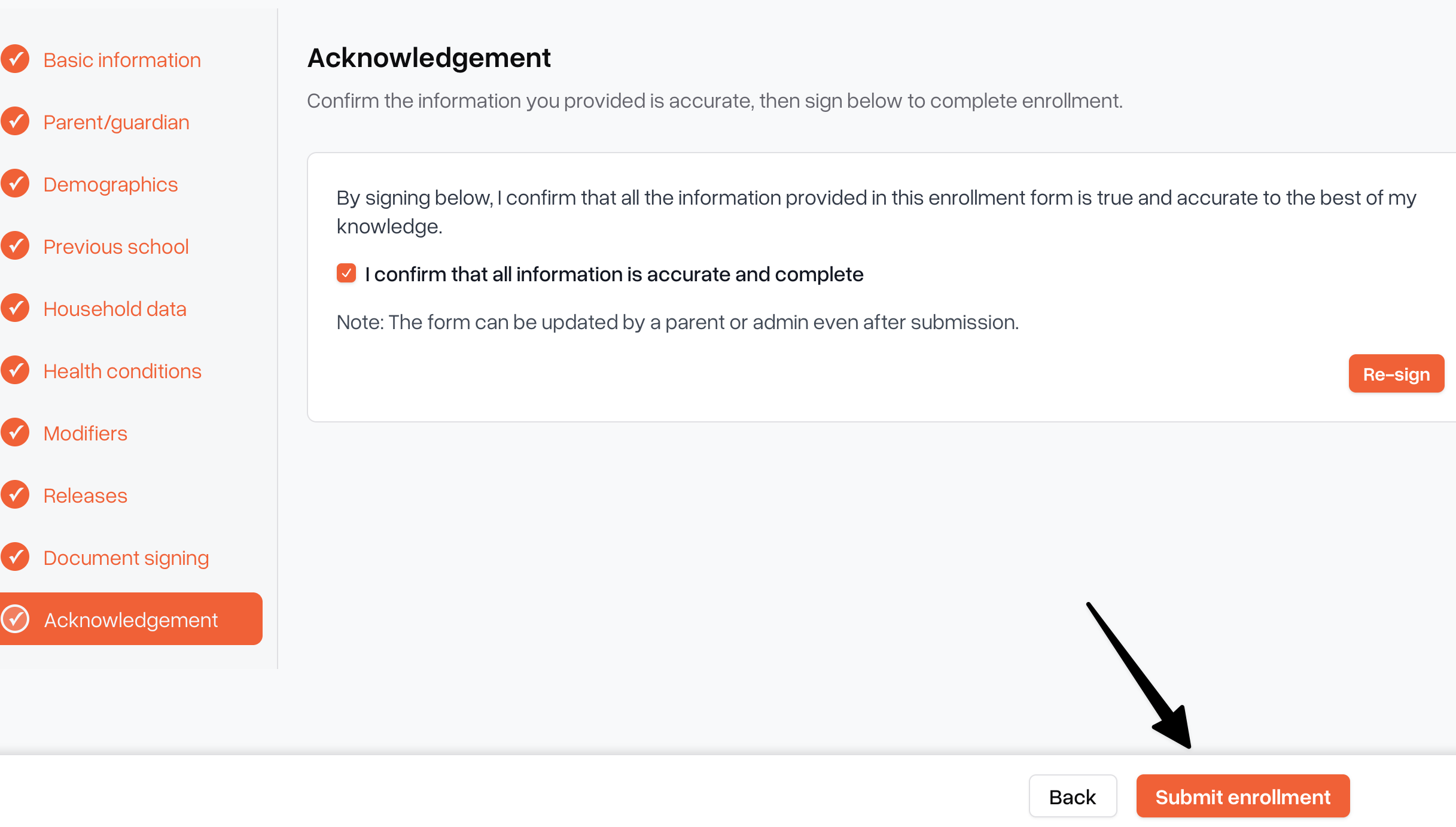Click the Previous school check icon
Image resolution: width=1456 pixels, height=827 pixels.
click(x=15, y=246)
